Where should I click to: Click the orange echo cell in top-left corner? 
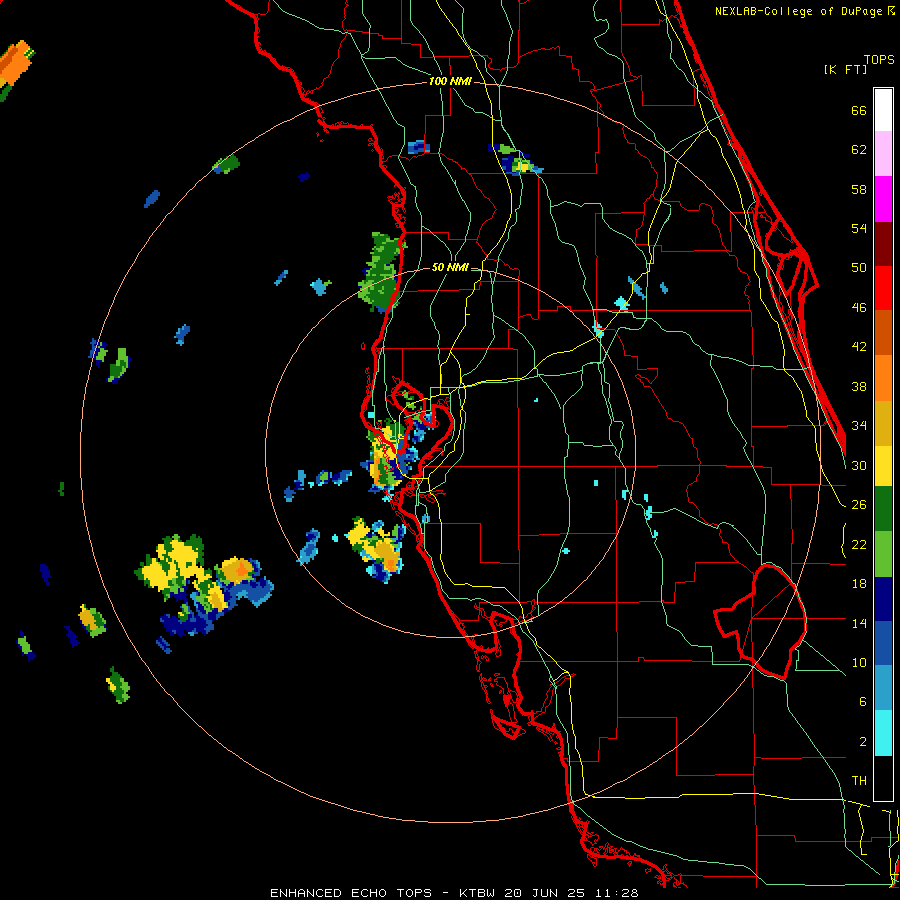[x=15, y=66]
